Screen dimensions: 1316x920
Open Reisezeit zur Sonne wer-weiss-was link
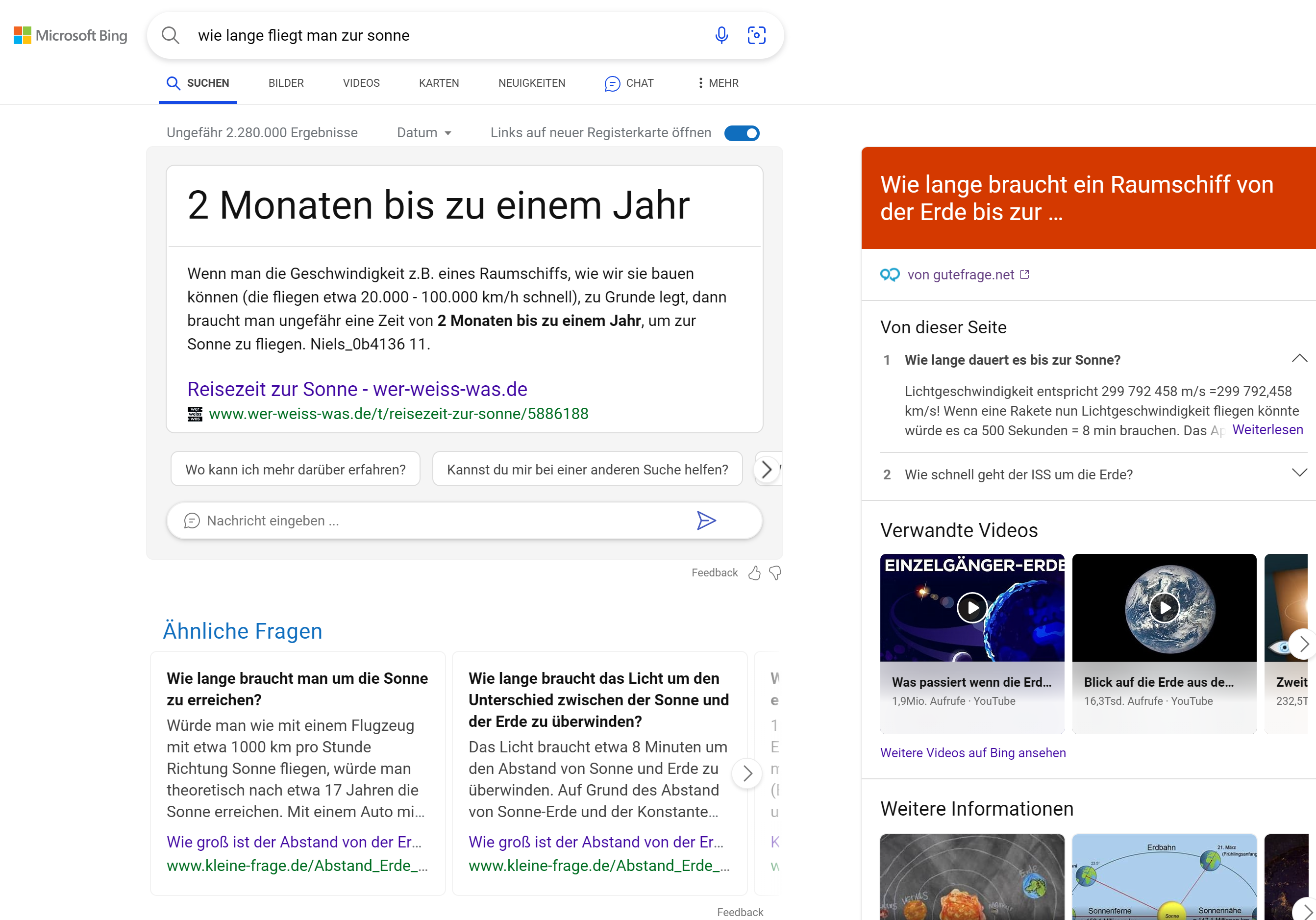pos(357,389)
